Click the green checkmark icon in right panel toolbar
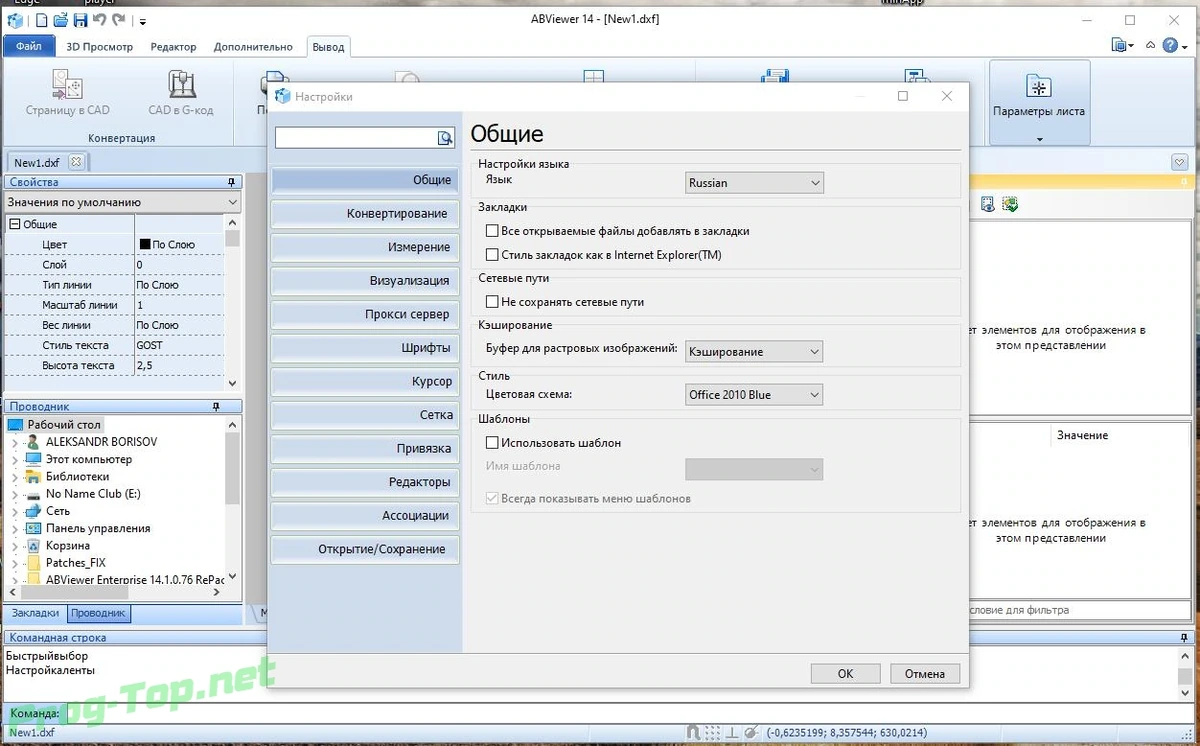Screen dimensions: 1200x746 pyautogui.click(x=1010, y=204)
